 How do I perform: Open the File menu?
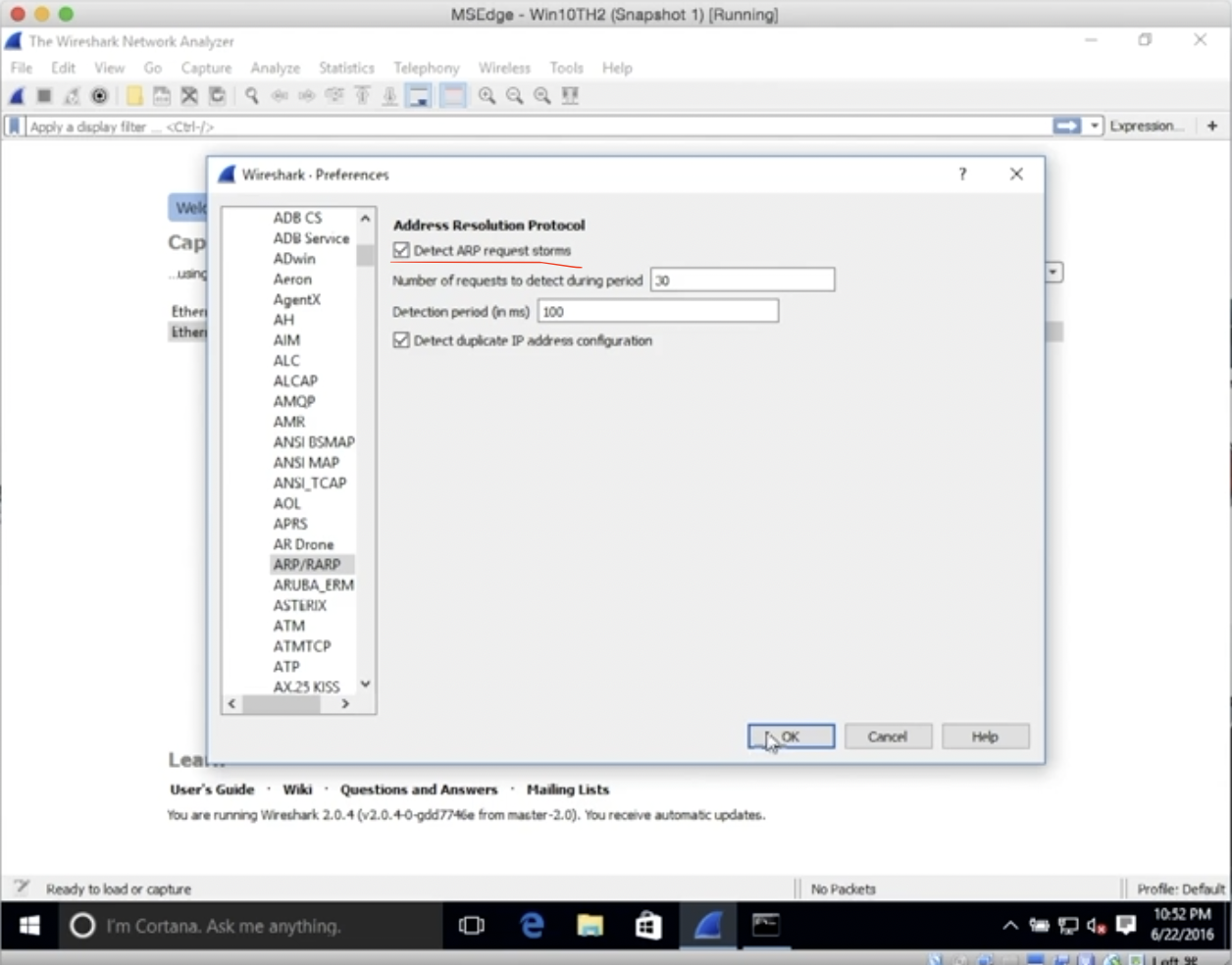(x=22, y=68)
